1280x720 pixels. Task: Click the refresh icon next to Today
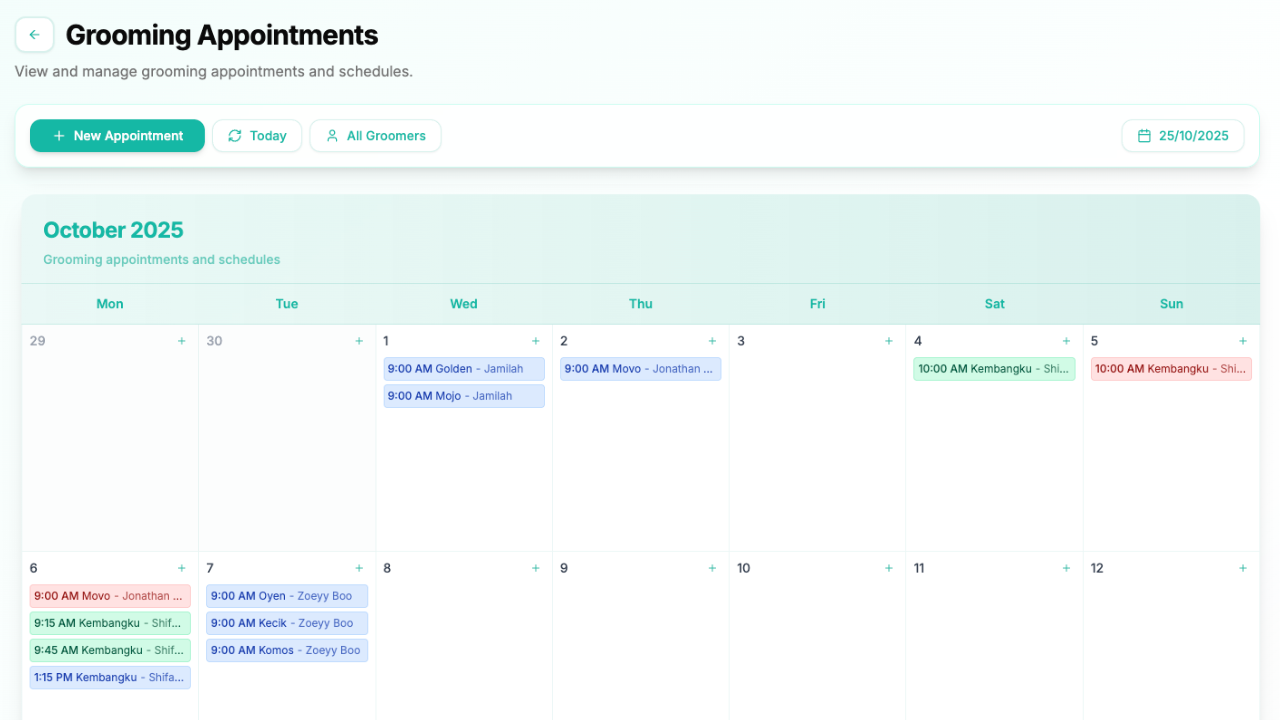(x=234, y=135)
